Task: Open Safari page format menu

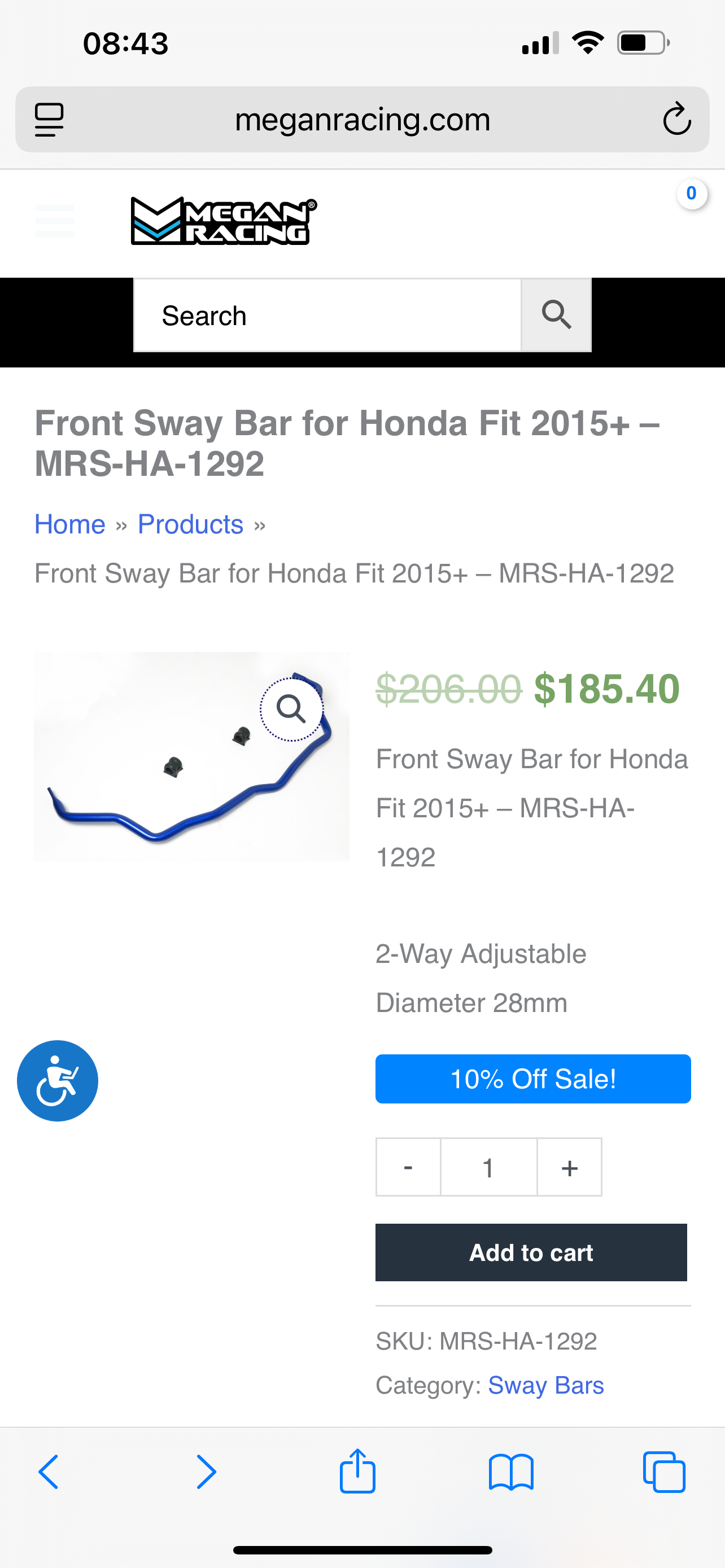Action: (x=49, y=119)
